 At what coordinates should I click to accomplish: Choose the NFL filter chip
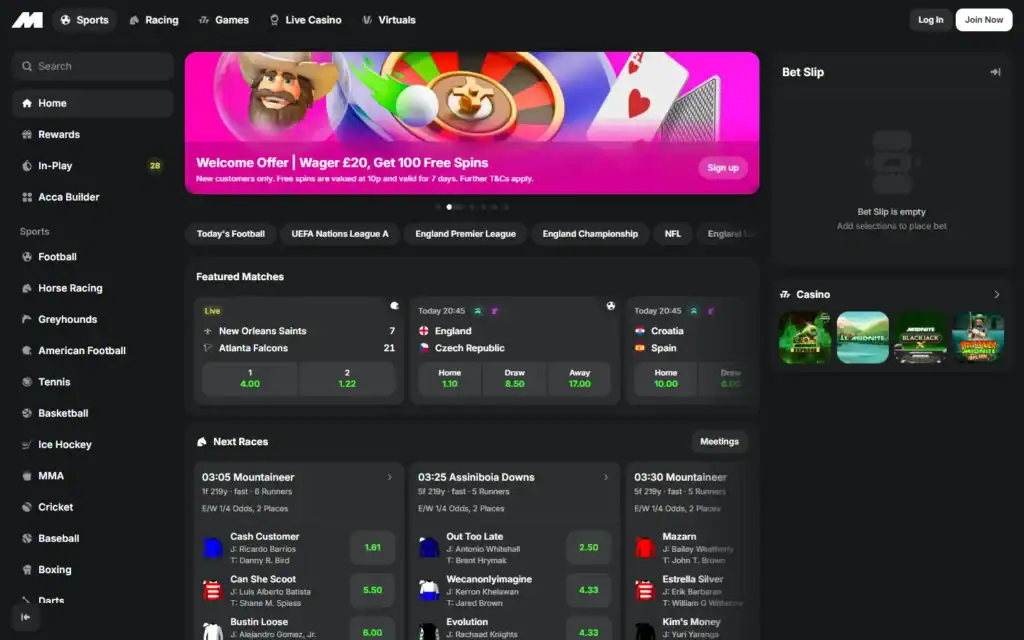673,234
